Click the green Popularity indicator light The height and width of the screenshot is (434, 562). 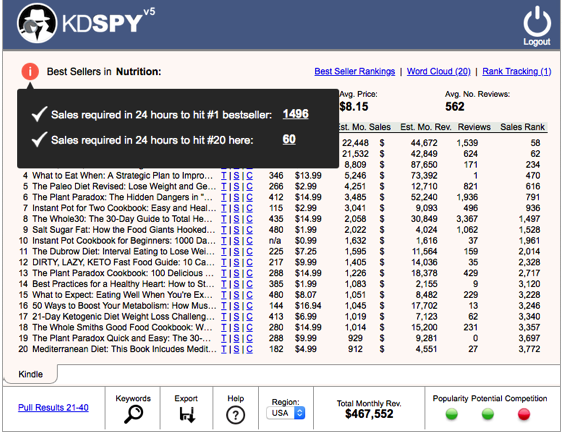pyautogui.click(x=452, y=414)
